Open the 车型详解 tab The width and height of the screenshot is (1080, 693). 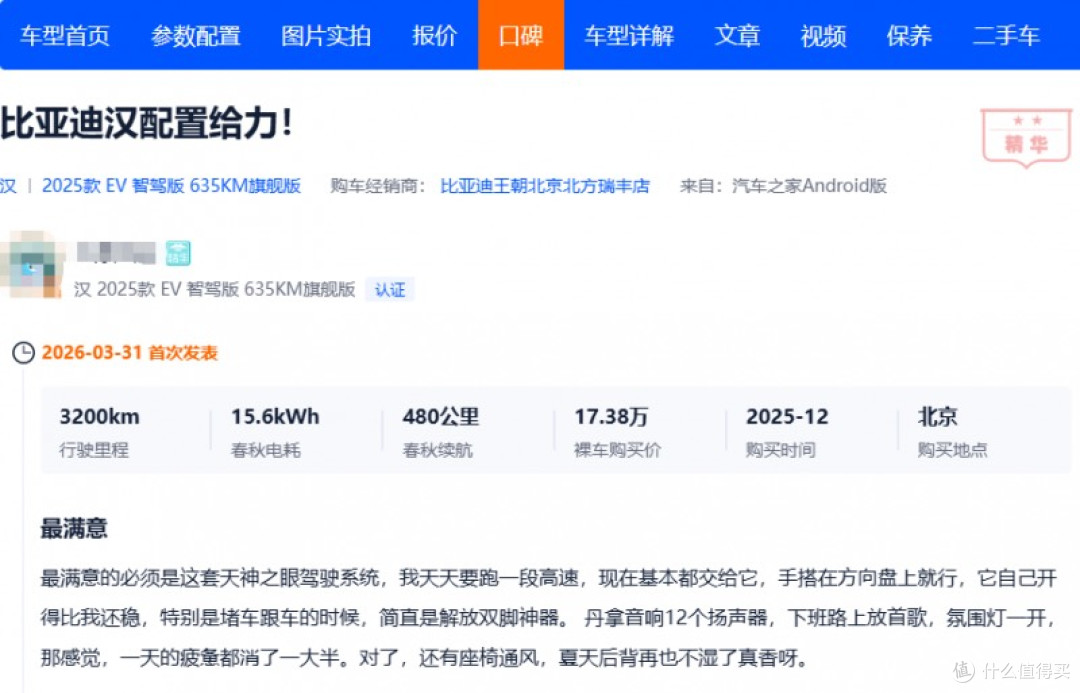coord(629,35)
